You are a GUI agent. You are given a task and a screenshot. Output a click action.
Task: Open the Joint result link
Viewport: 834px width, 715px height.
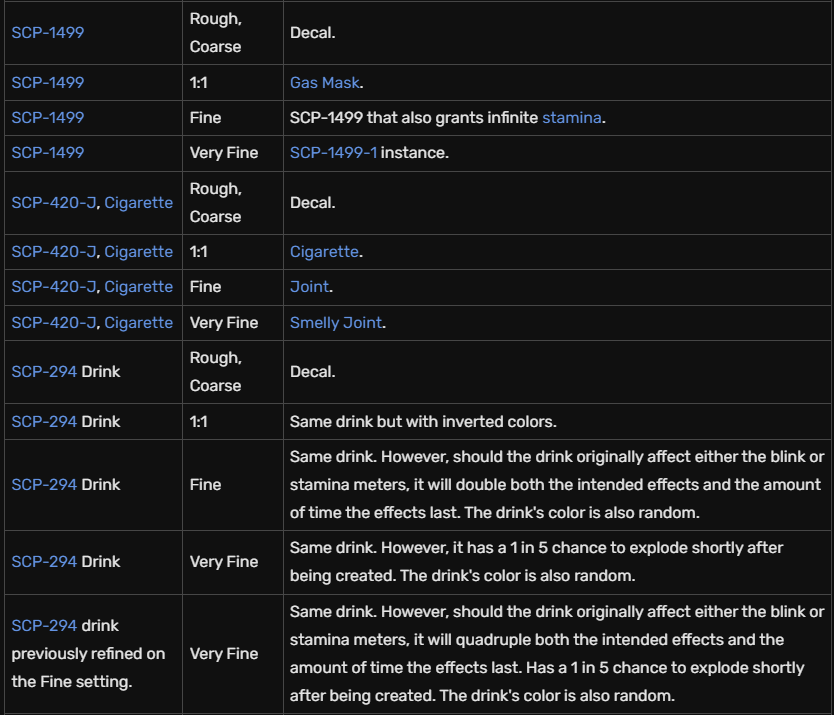point(309,286)
